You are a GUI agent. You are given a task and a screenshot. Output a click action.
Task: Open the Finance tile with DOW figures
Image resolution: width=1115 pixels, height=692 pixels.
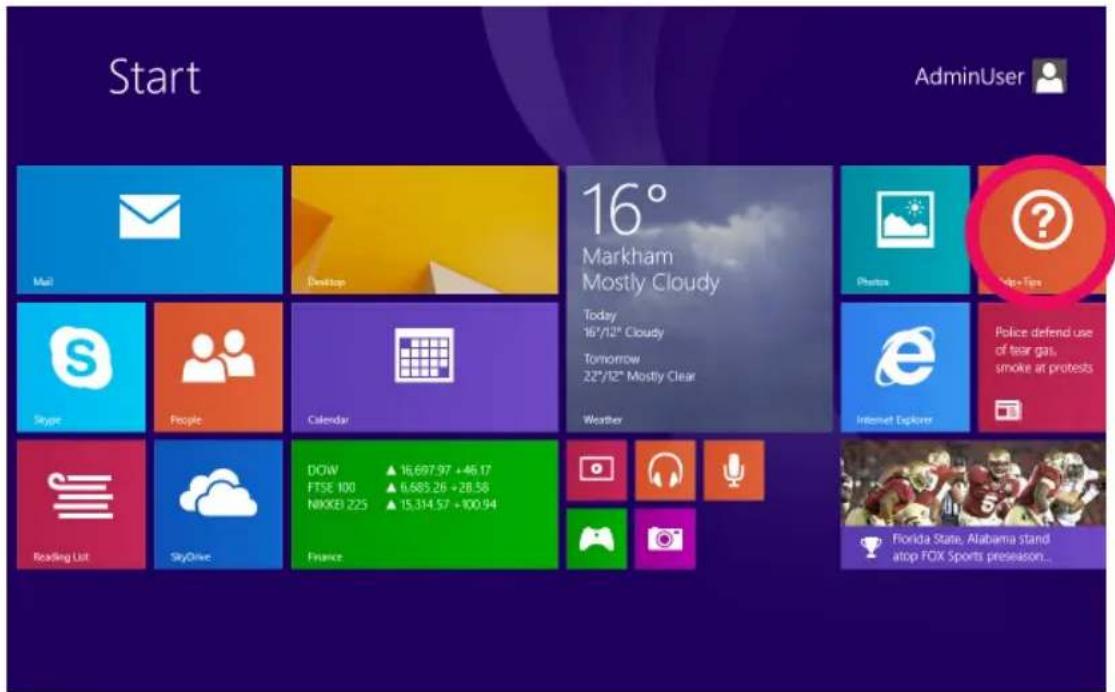(425, 504)
